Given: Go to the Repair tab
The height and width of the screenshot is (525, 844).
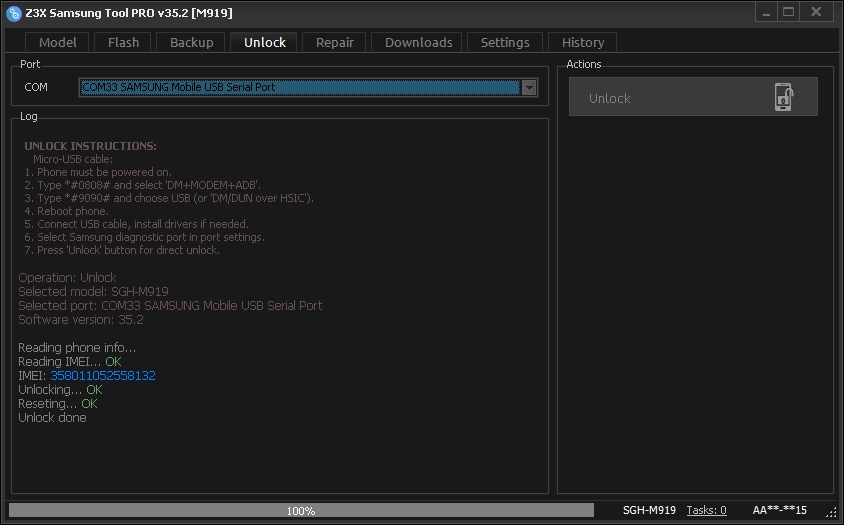Looking at the screenshot, I should click(334, 43).
